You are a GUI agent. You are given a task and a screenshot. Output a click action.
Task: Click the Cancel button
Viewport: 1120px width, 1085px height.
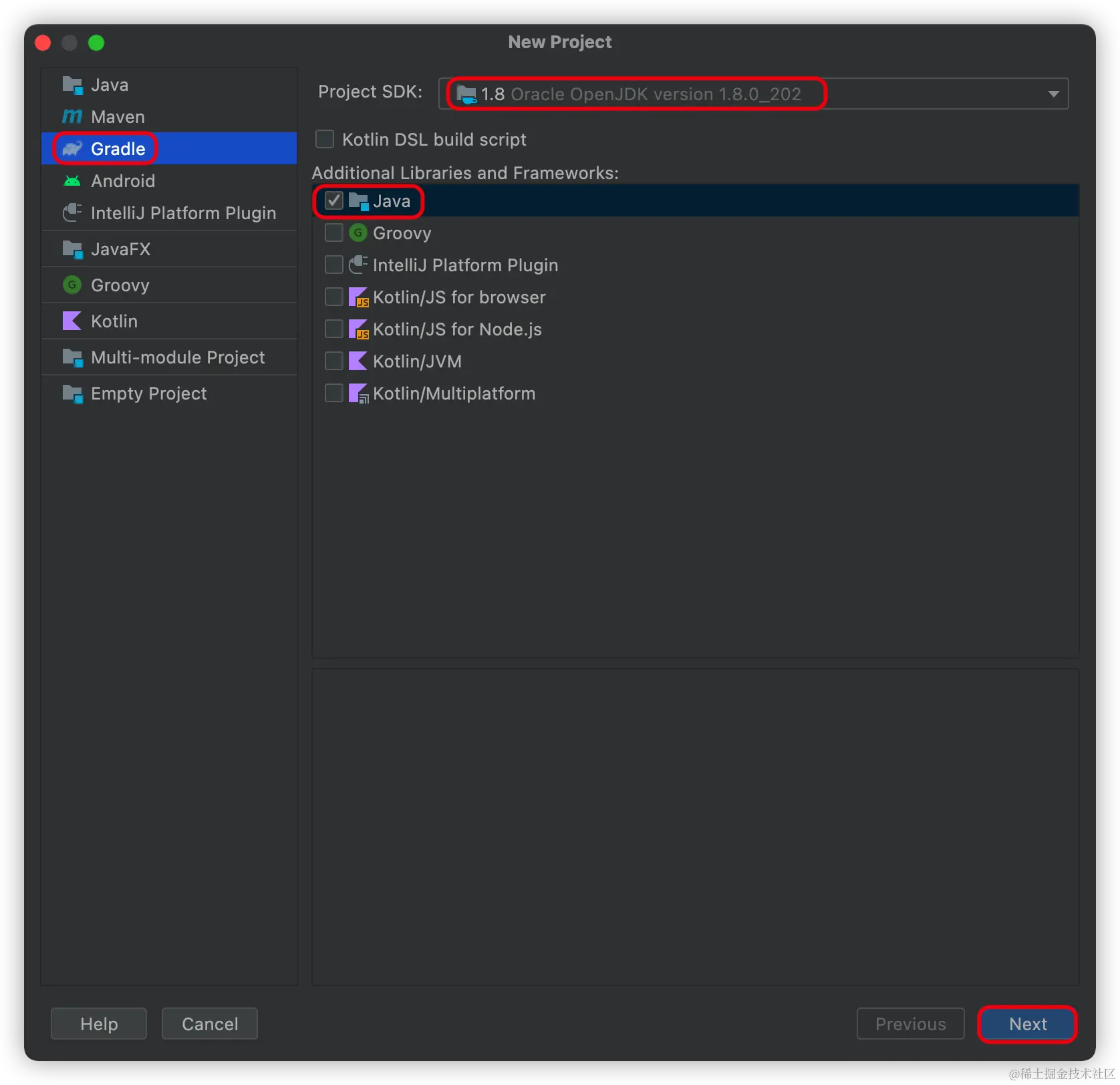point(210,1024)
